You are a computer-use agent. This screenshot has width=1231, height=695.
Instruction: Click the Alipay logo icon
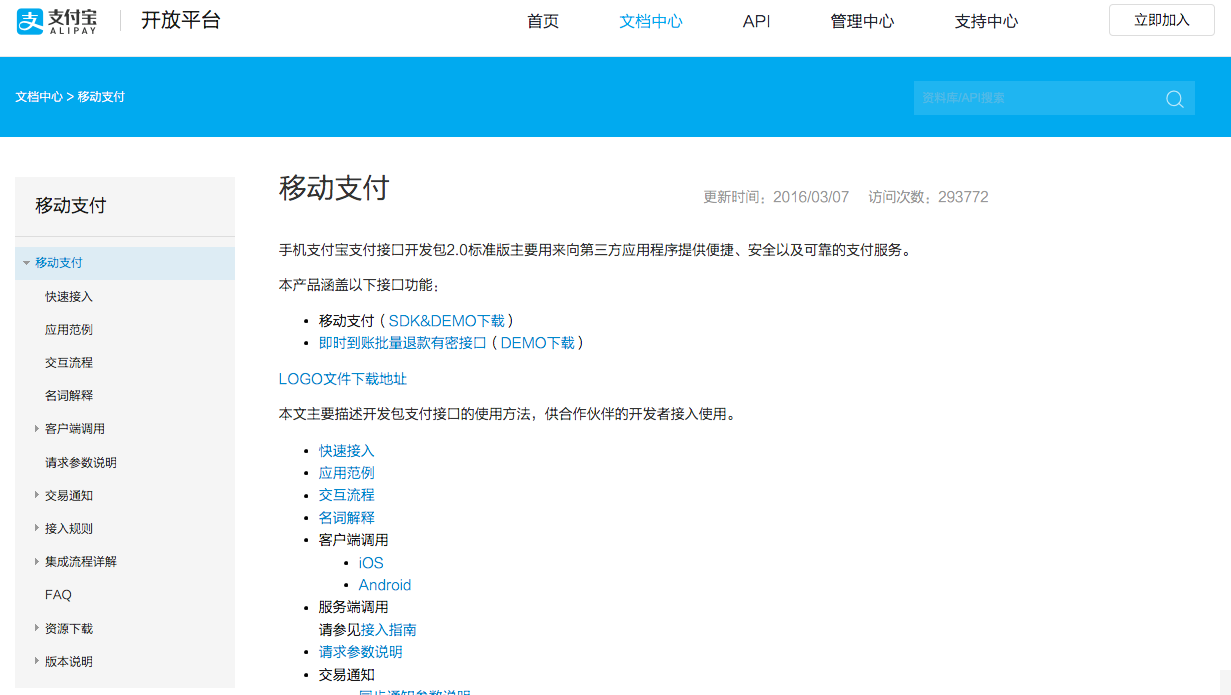pyautogui.click(x=31, y=21)
